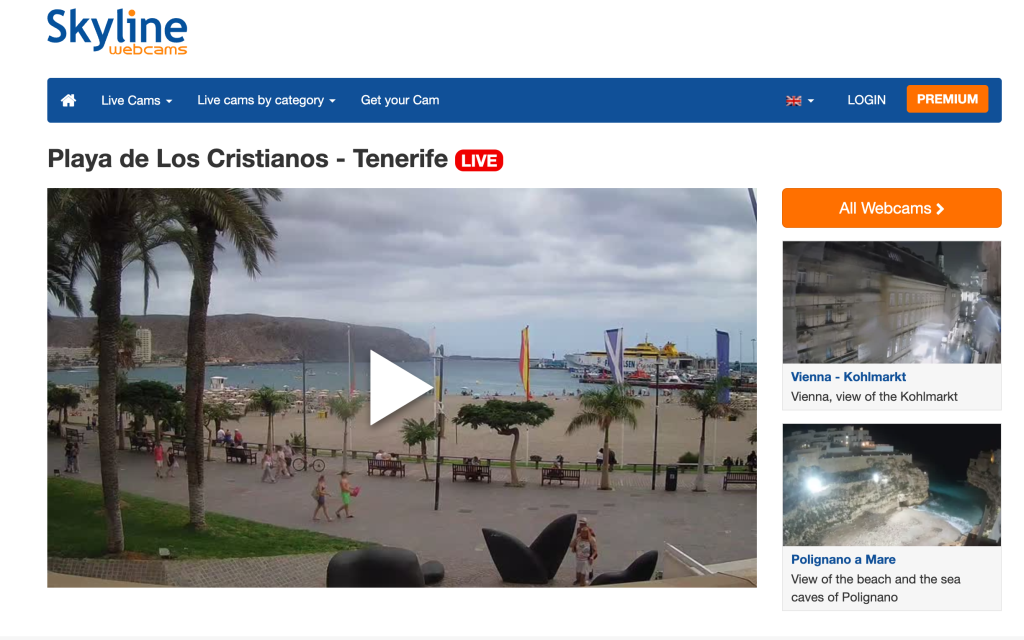Go to the home page icon

[x=68, y=100]
